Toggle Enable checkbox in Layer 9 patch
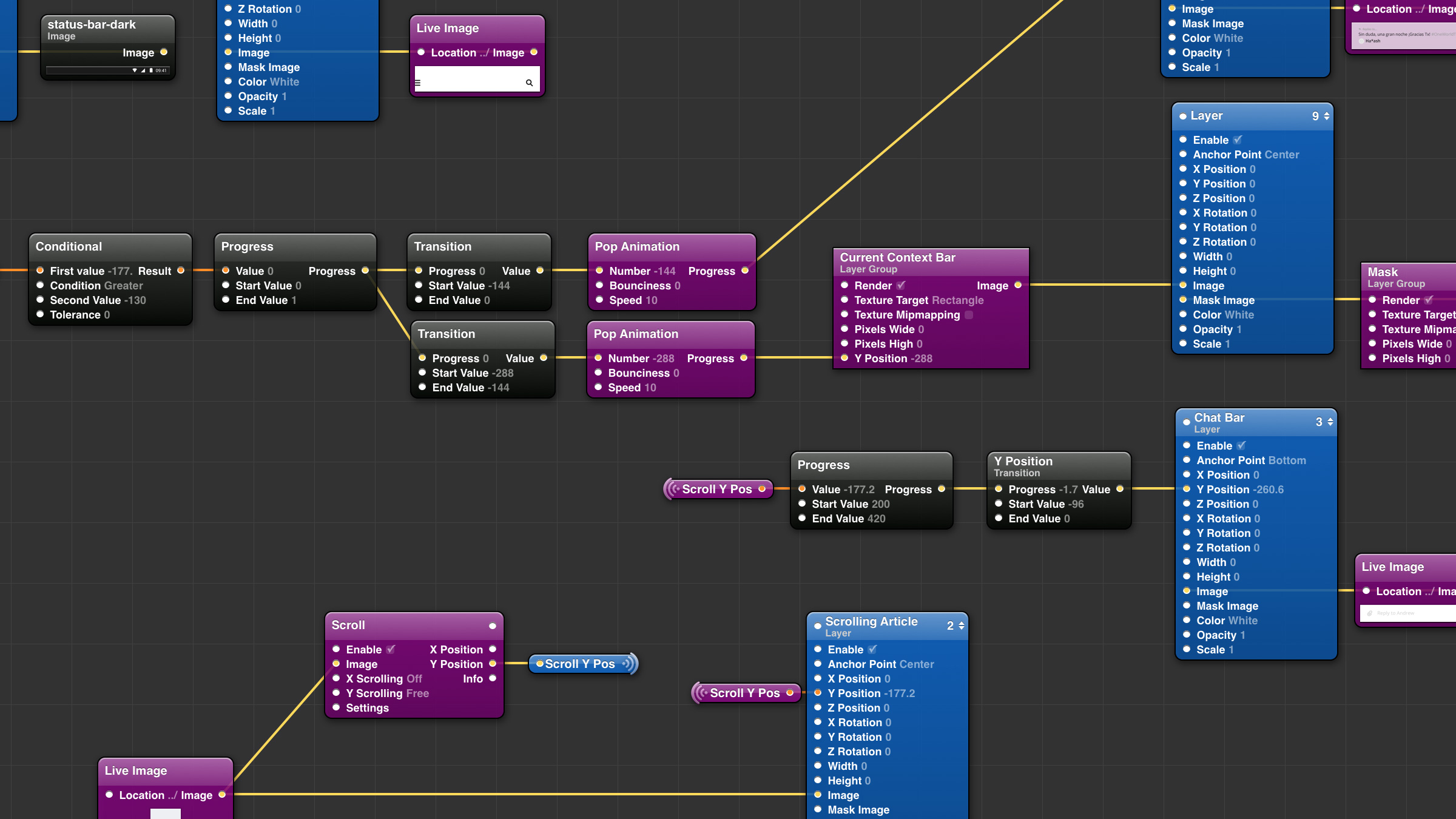This screenshot has height=819, width=1456. click(1238, 140)
